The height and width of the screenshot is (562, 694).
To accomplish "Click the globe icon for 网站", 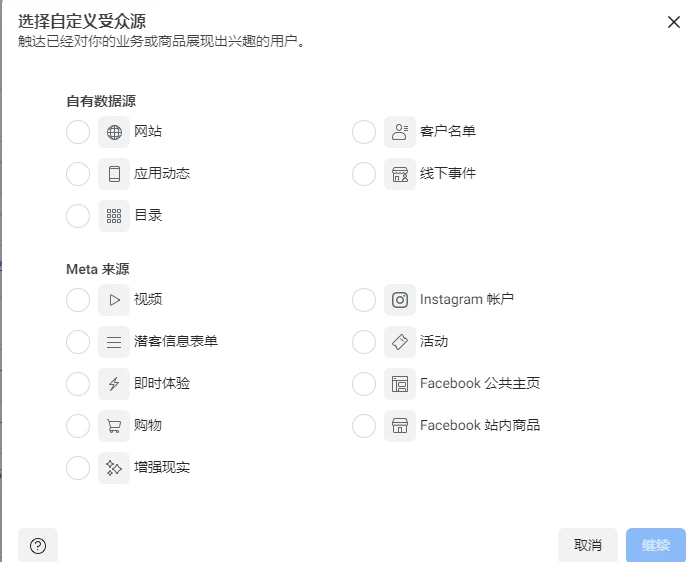I will (x=114, y=132).
